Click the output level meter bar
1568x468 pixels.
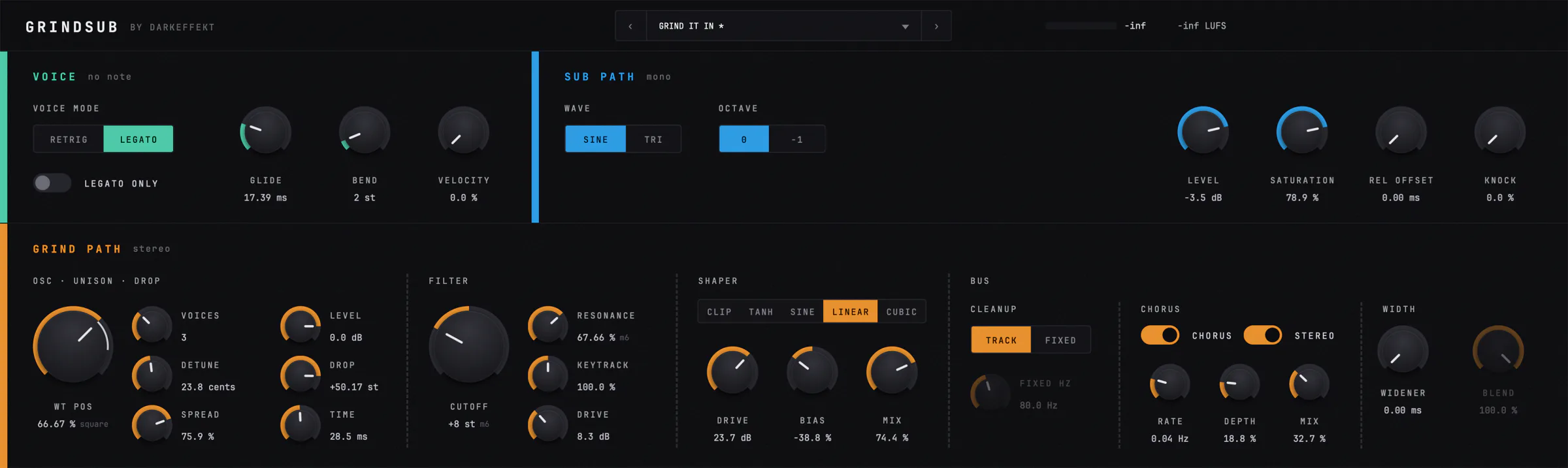(x=1081, y=26)
